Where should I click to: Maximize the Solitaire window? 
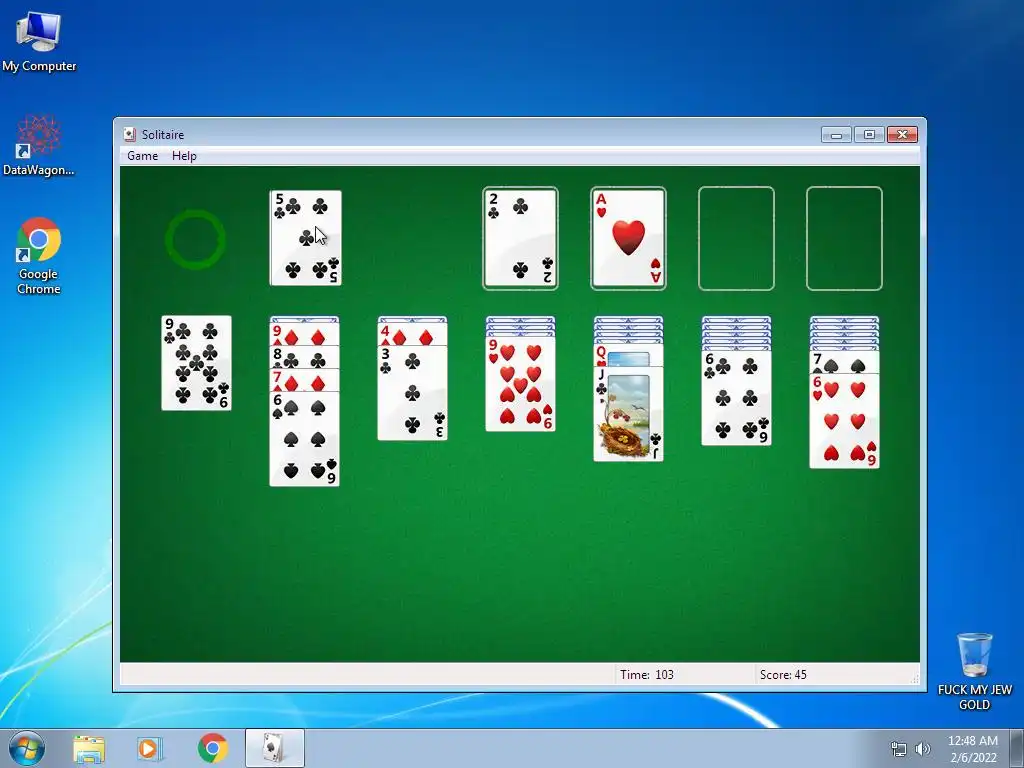869,135
